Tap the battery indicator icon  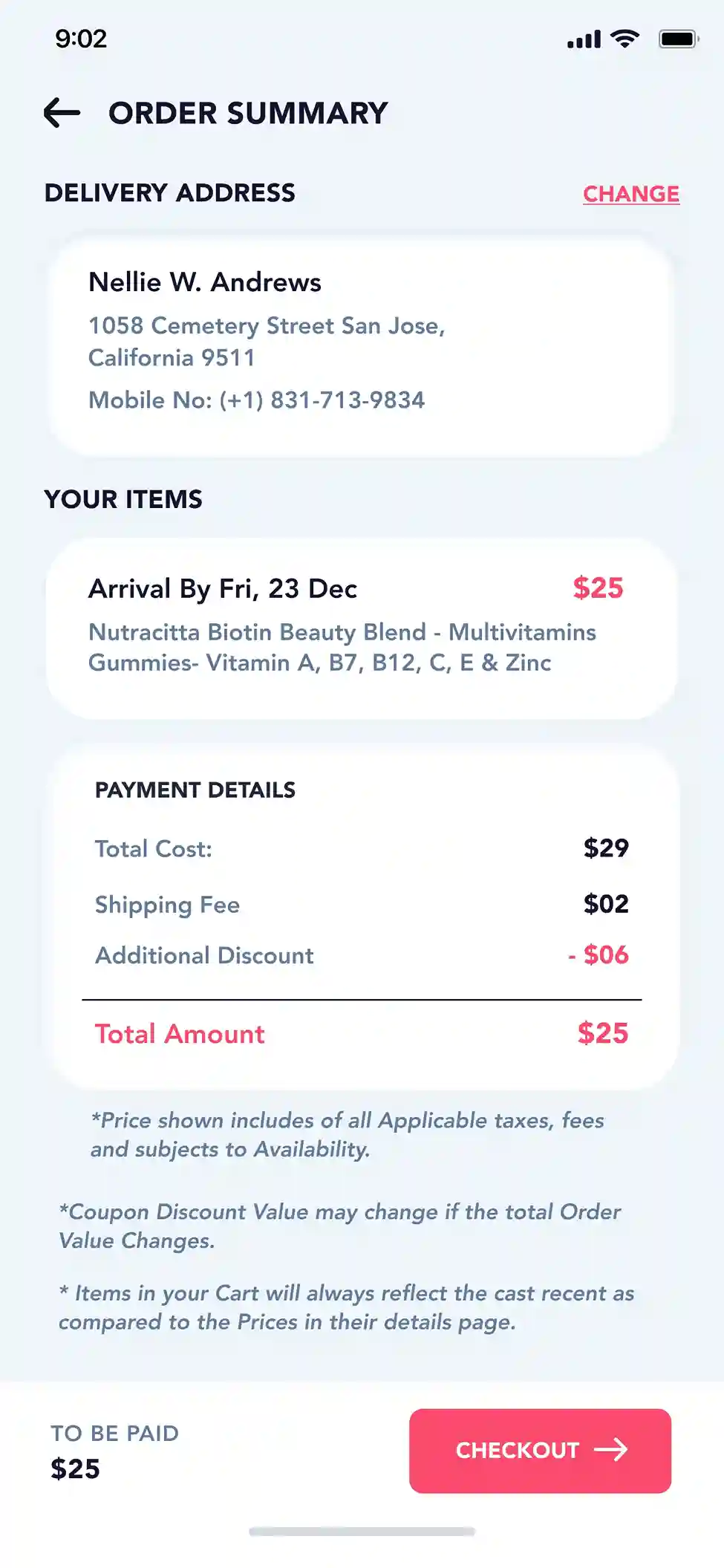679,39
